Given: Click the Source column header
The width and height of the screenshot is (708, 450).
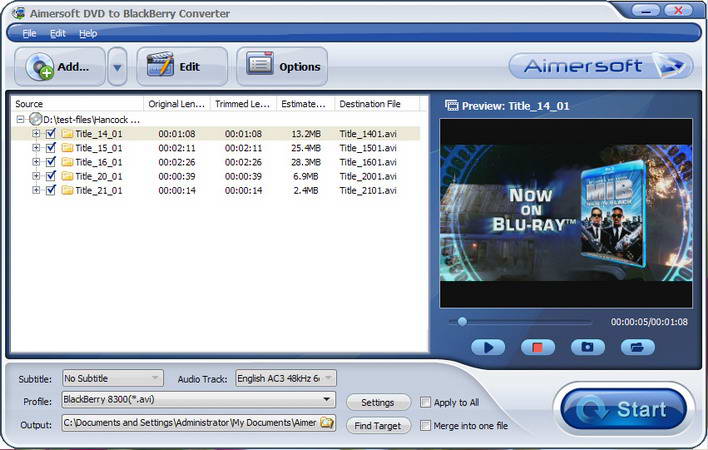Looking at the screenshot, I should click(x=77, y=104).
